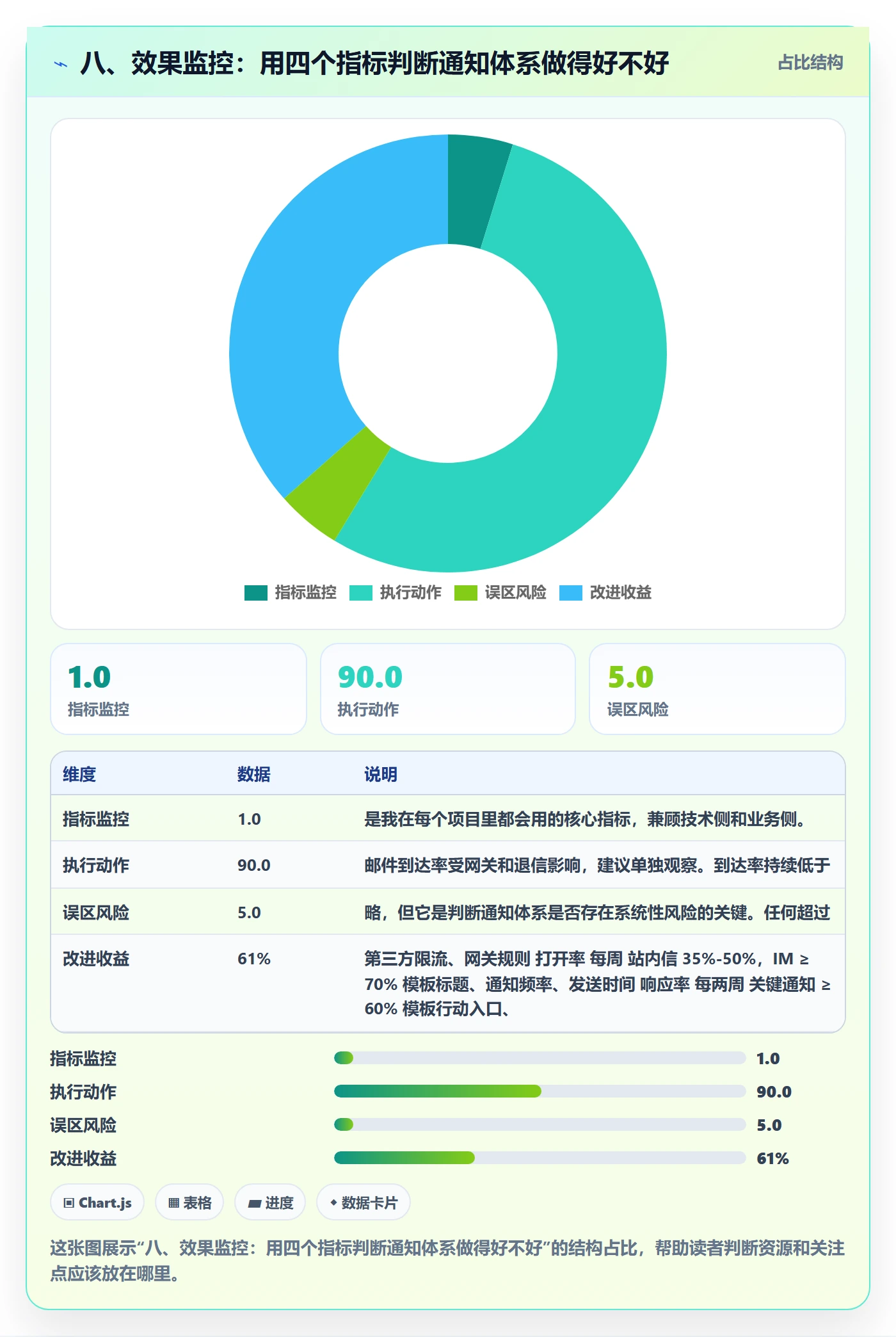
Task: Click the lightning icon beside the title
Action: click(x=61, y=64)
